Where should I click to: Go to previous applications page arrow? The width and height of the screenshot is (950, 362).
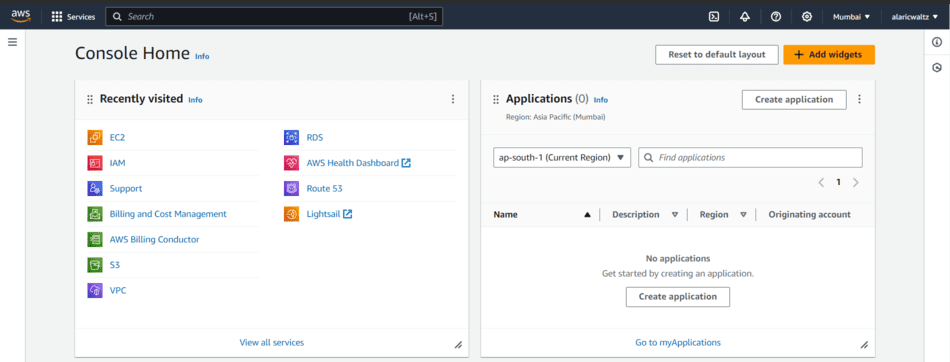[821, 183]
